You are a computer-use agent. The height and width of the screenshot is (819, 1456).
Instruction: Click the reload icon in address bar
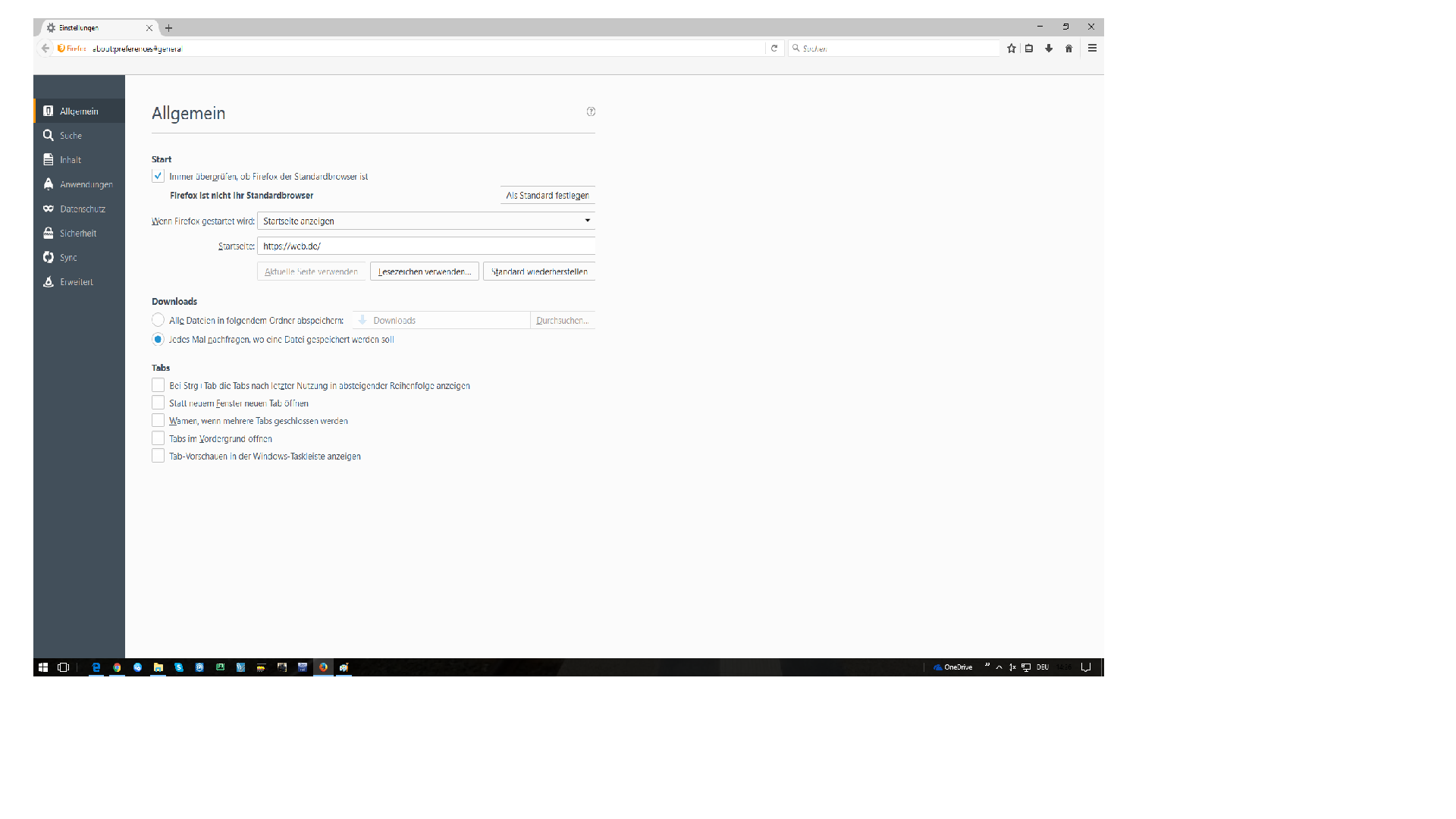click(774, 49)
